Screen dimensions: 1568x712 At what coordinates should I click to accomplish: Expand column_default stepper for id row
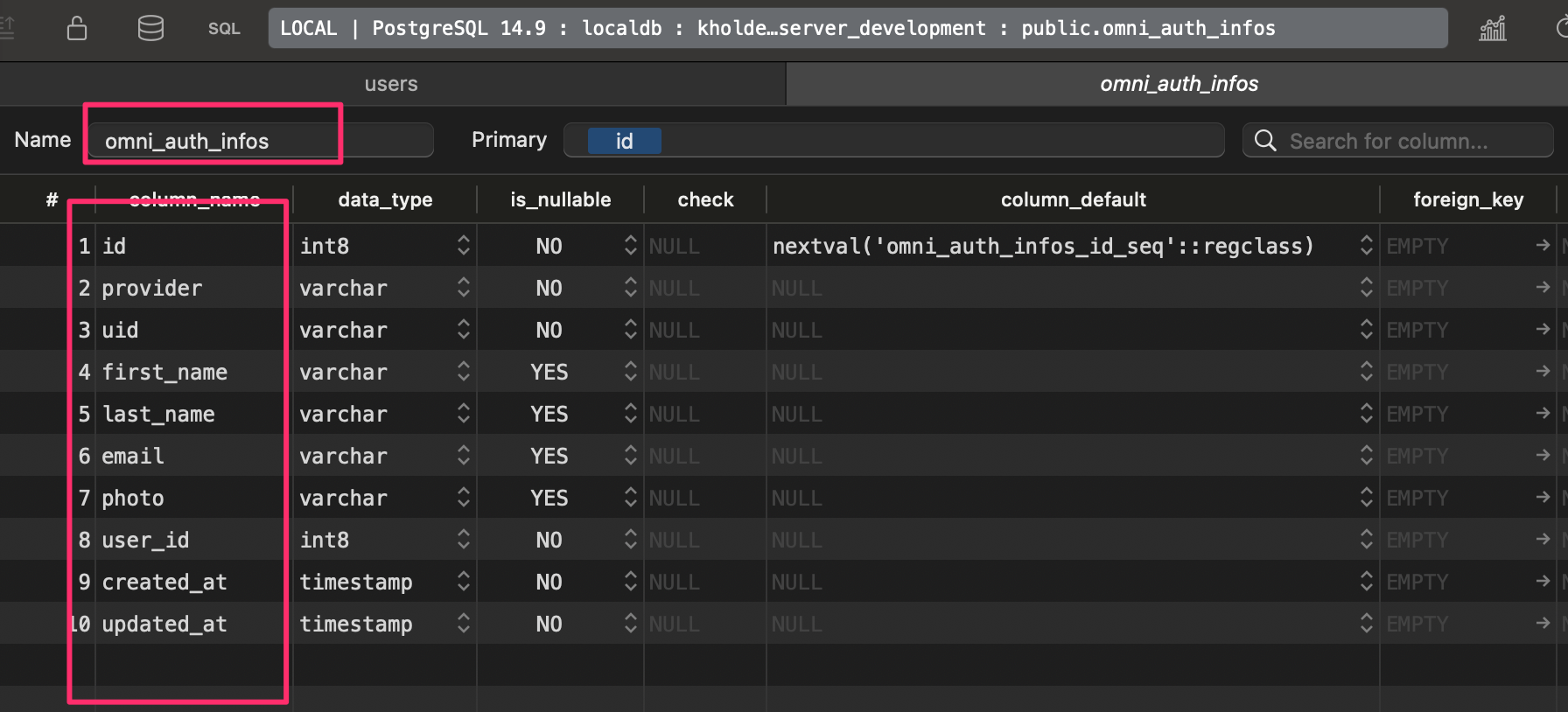coord(1366,246)
